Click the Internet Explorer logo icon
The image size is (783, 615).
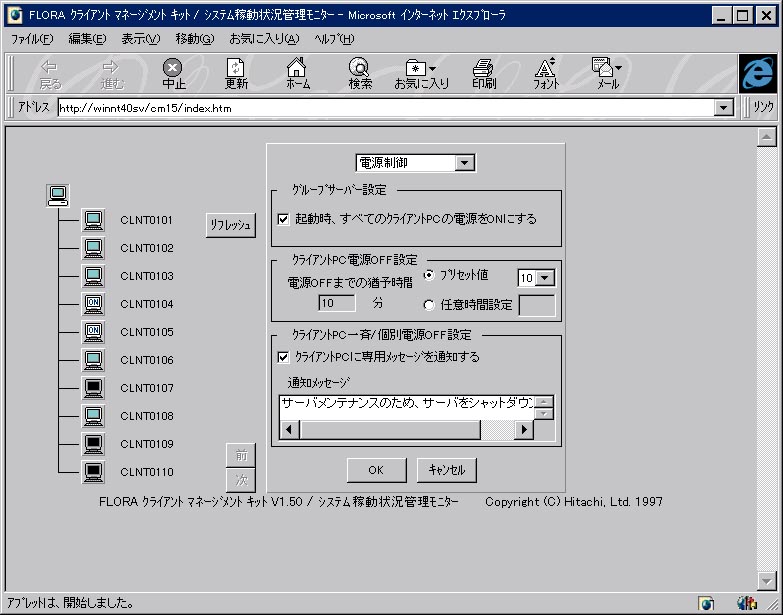pyautogui.click(x=758, y=73)
